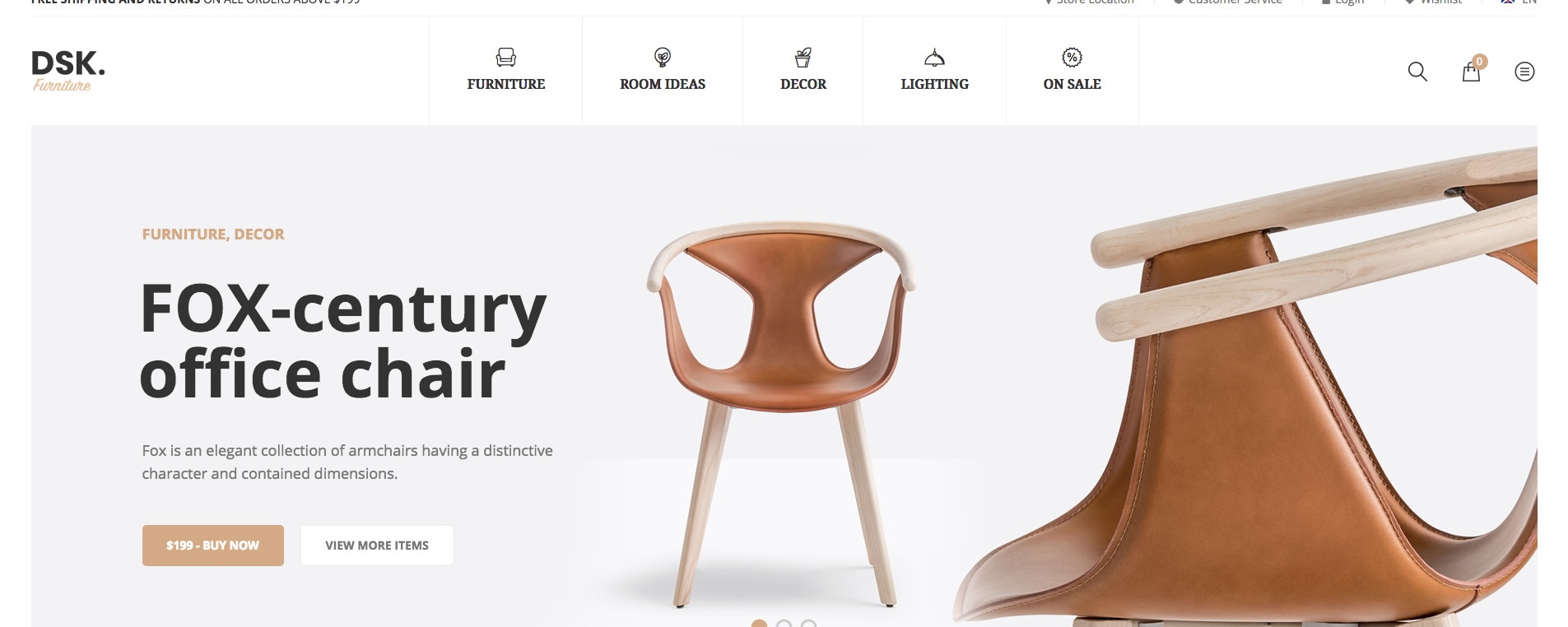Click the FOX-century office chair headline
The image size is (1568, 627).
343,341
